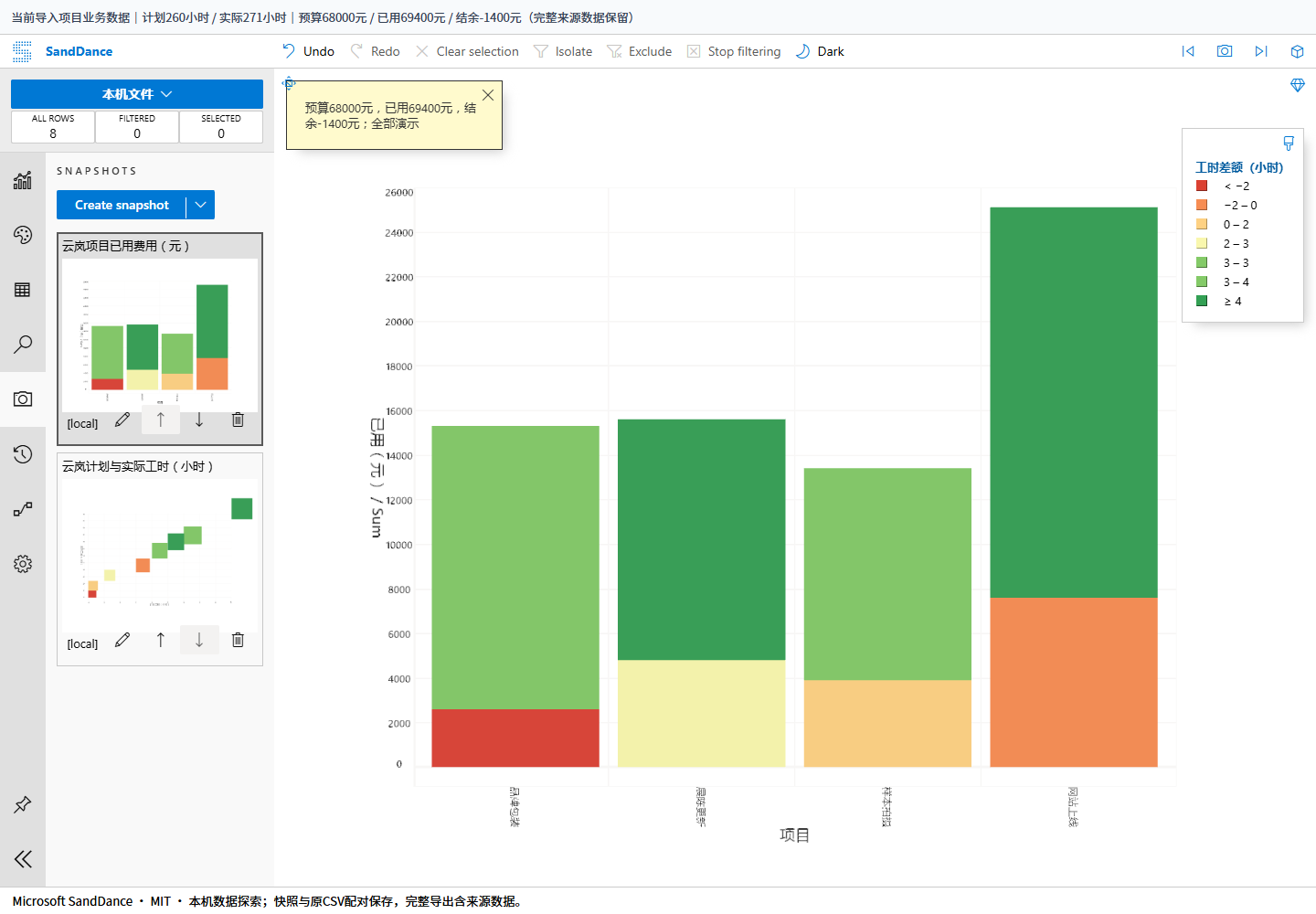The height and width of the screenshot is (914, 1316).
Task: Collapse the sidebar with double chevron
Action: pos(23,858)
